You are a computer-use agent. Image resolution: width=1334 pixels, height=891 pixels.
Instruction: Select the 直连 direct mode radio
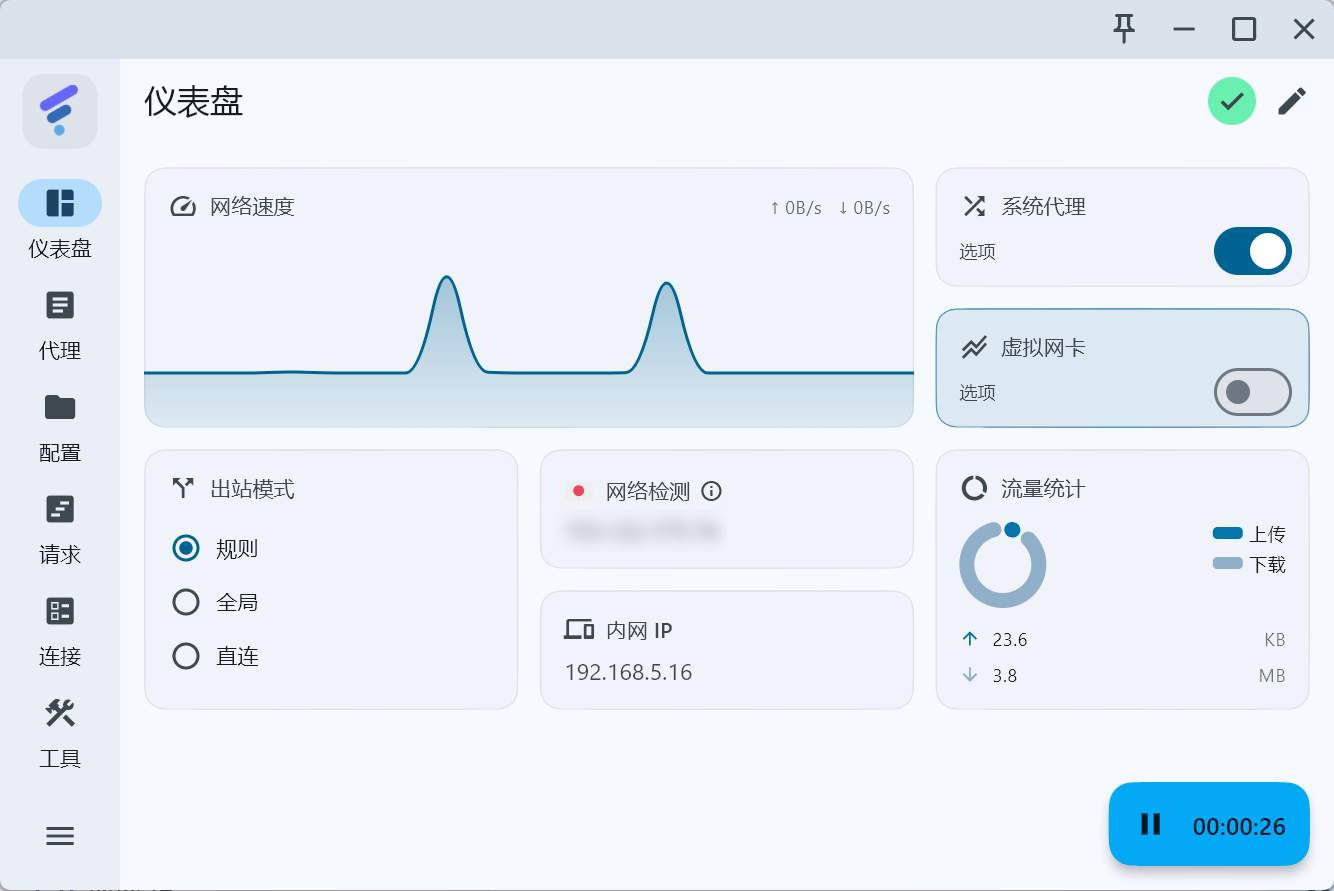click(x=186, y=656)
